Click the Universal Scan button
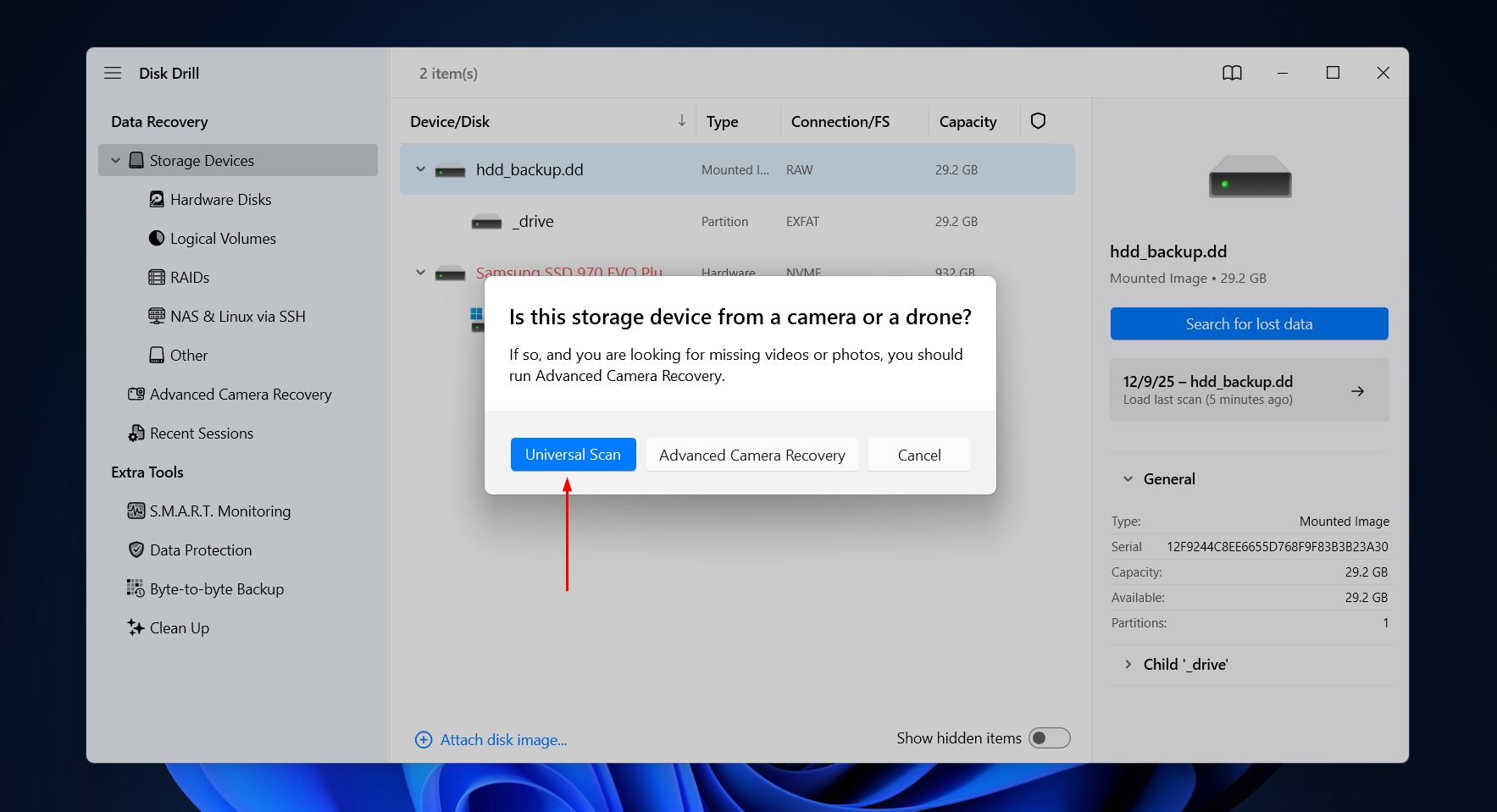 click(x=573, y=455)
